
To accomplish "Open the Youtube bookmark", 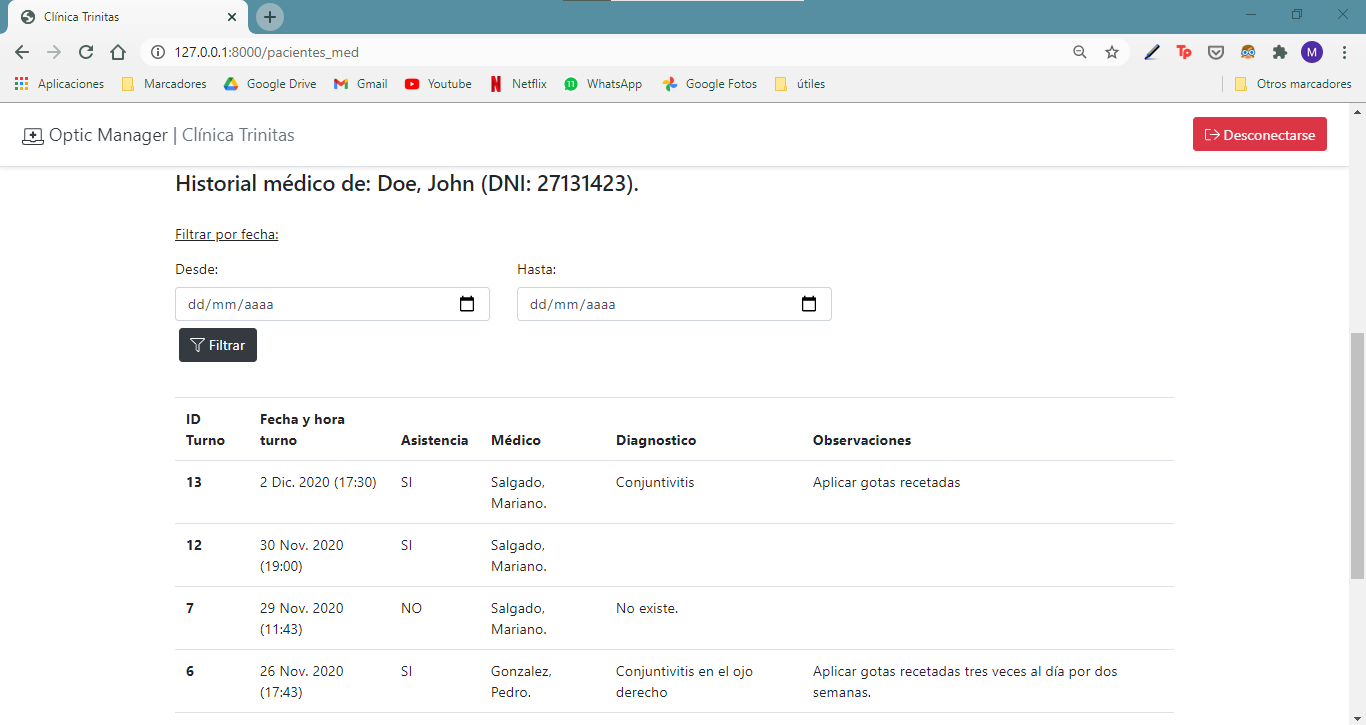I will pyautogui.click(x=438, y=84).
